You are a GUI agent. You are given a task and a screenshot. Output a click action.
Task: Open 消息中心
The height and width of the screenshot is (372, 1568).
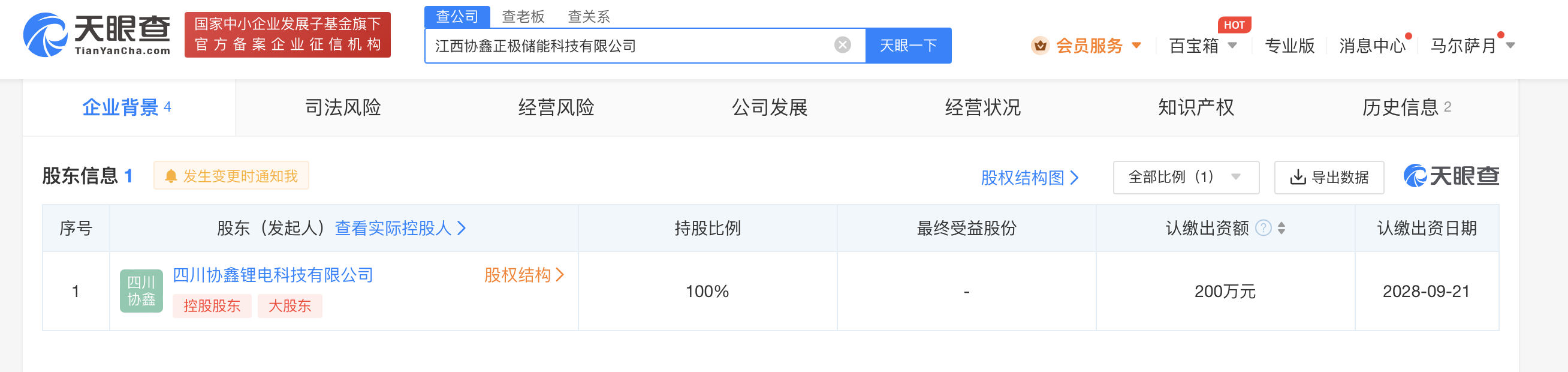point(1372,46)
